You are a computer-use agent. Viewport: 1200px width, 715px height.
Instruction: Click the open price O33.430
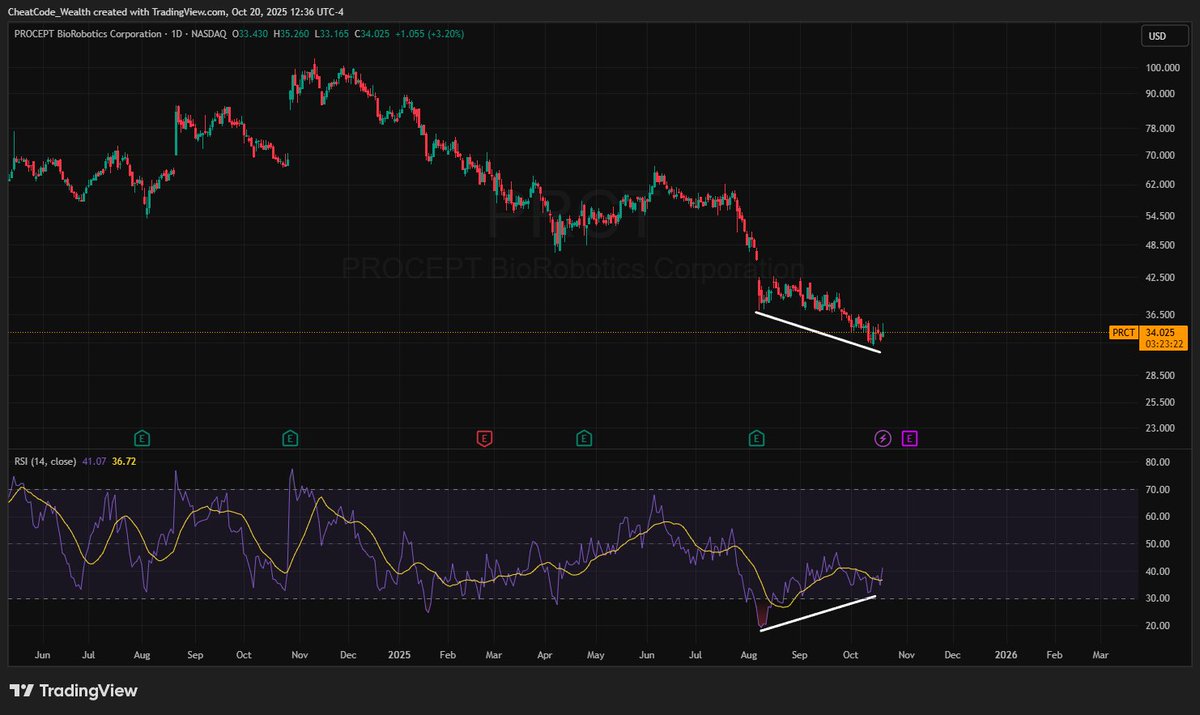[x=251, y=34]
